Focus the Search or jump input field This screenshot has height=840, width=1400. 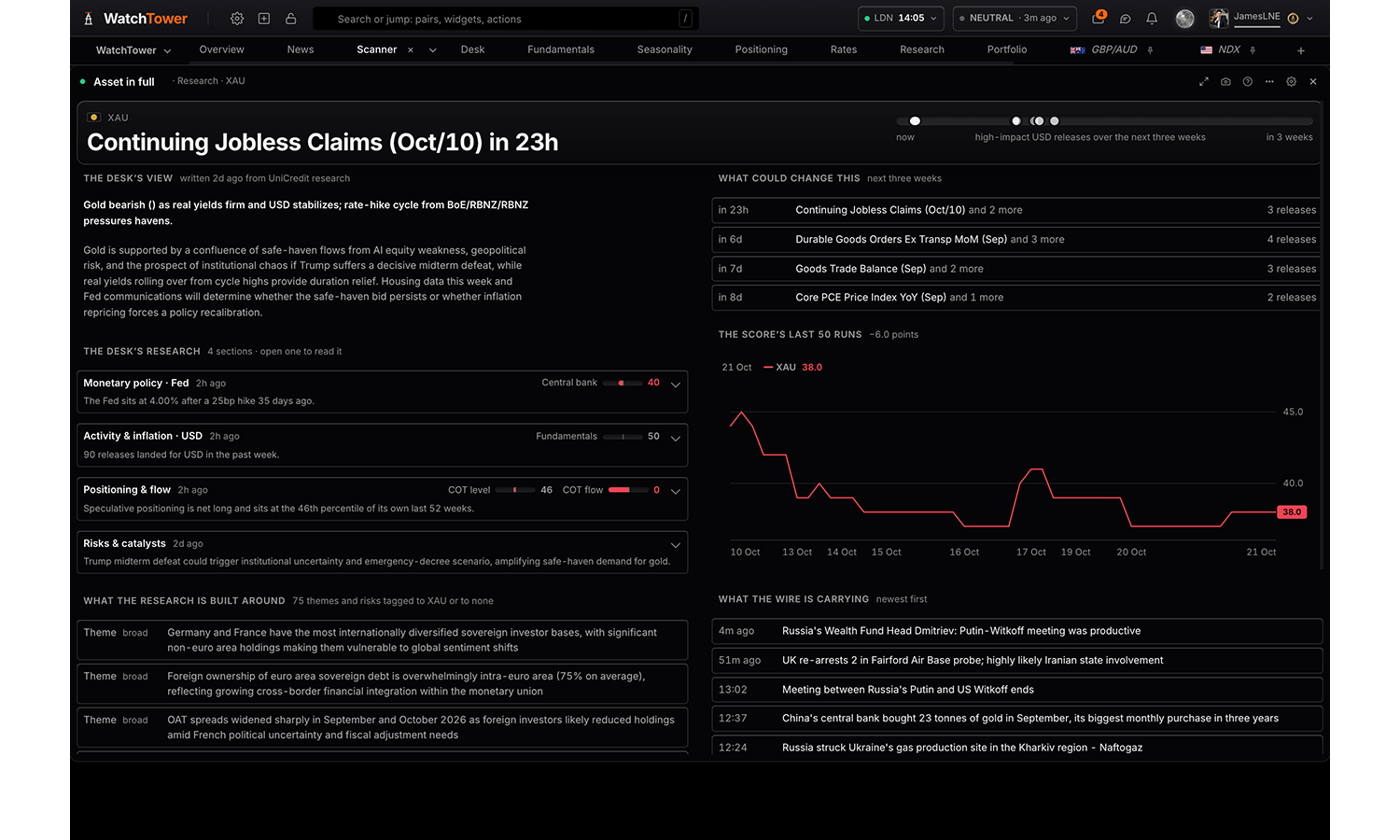tap(505, 19)
